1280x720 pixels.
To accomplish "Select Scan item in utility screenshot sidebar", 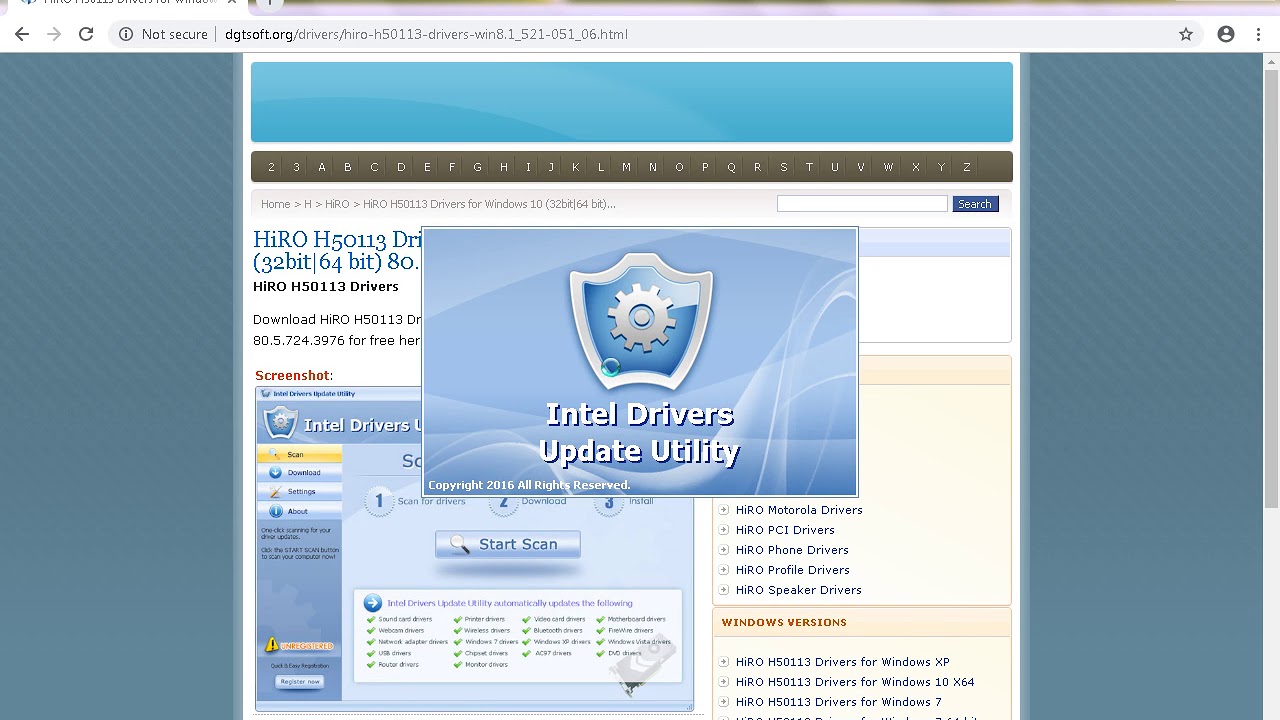I will click(299, 454).
